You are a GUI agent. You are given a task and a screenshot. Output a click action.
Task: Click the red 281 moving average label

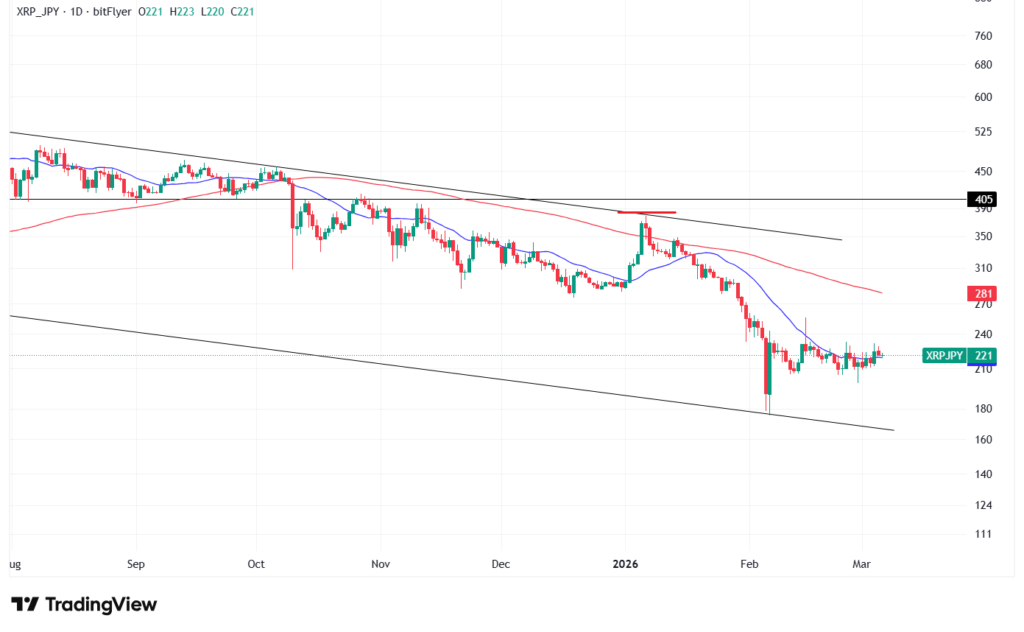click(x=984, y=293)
